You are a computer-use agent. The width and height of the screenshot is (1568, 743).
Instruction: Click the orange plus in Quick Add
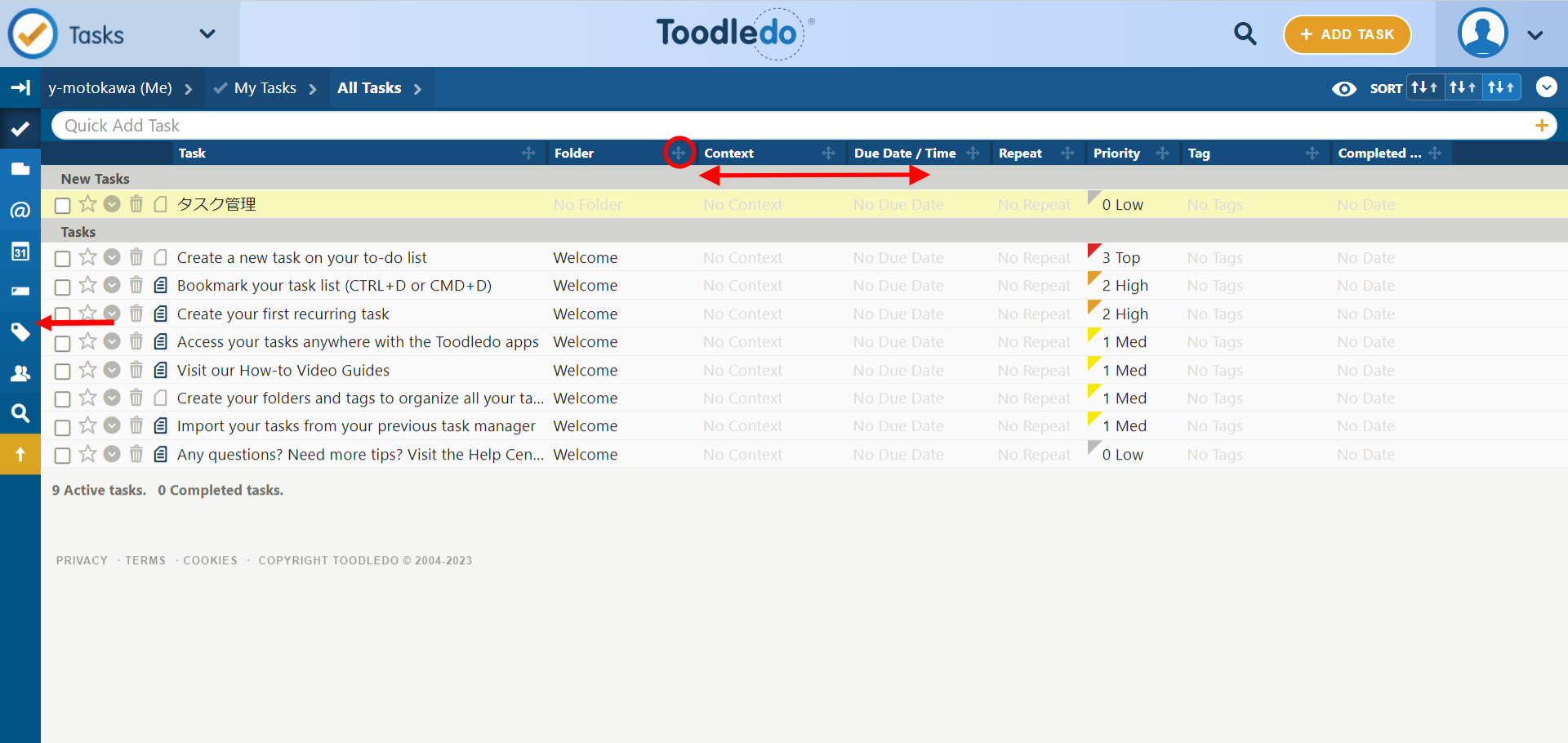click(x=1542, y=126)
